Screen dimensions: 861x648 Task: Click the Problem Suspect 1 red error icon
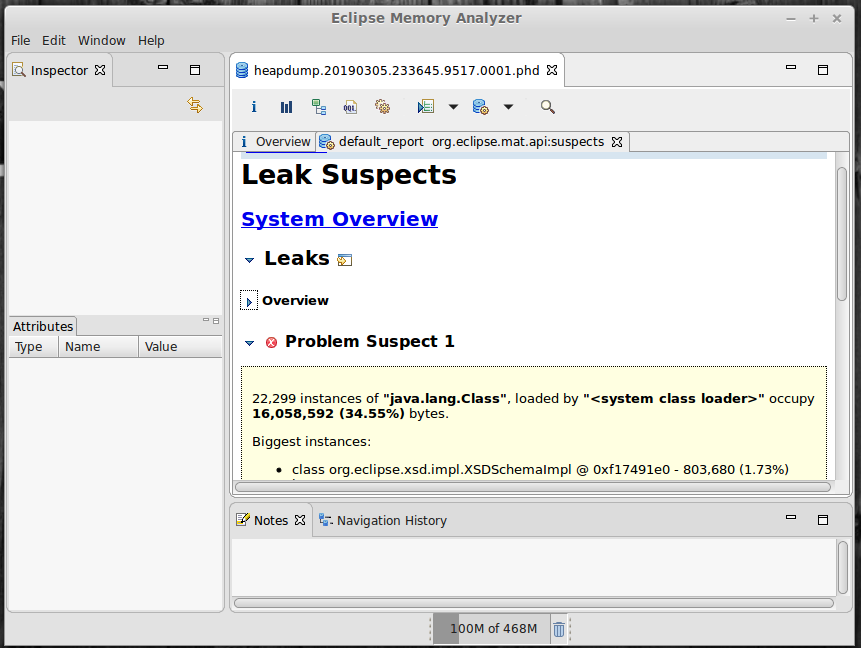pyautogui.click(x=271, y=343)
